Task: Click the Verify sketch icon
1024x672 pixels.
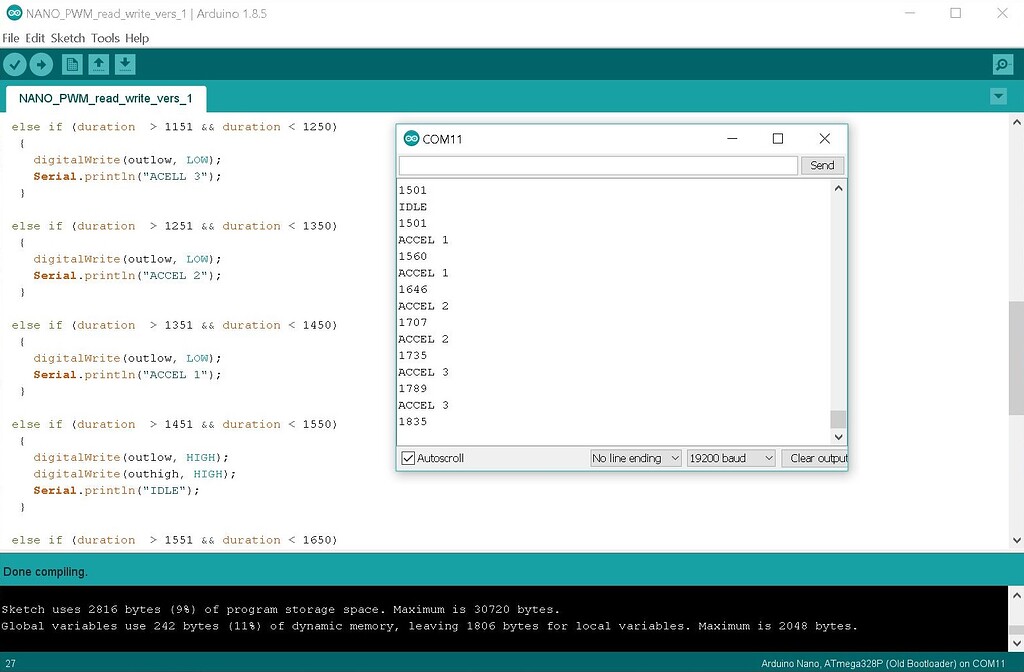Action: (x=15, y=63)
